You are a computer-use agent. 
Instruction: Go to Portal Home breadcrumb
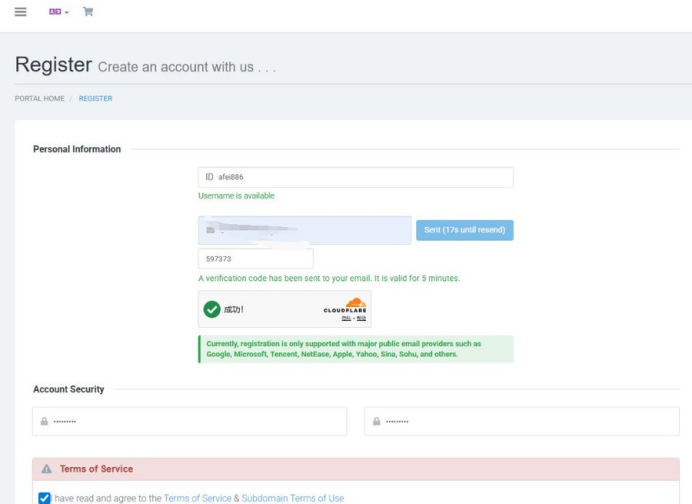40,98
